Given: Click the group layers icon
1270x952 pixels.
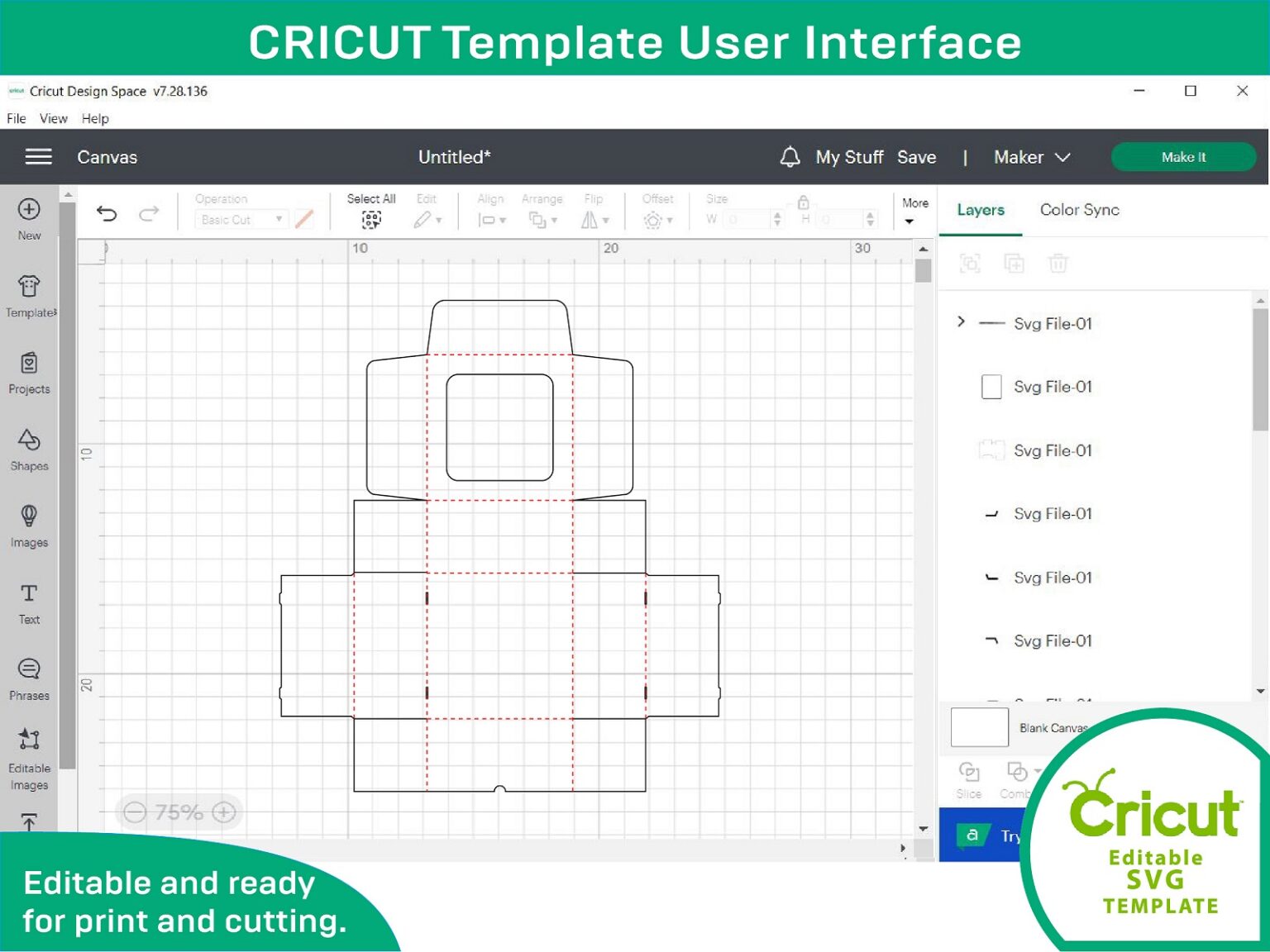Looking at the screenshot, I should (970, 264).
